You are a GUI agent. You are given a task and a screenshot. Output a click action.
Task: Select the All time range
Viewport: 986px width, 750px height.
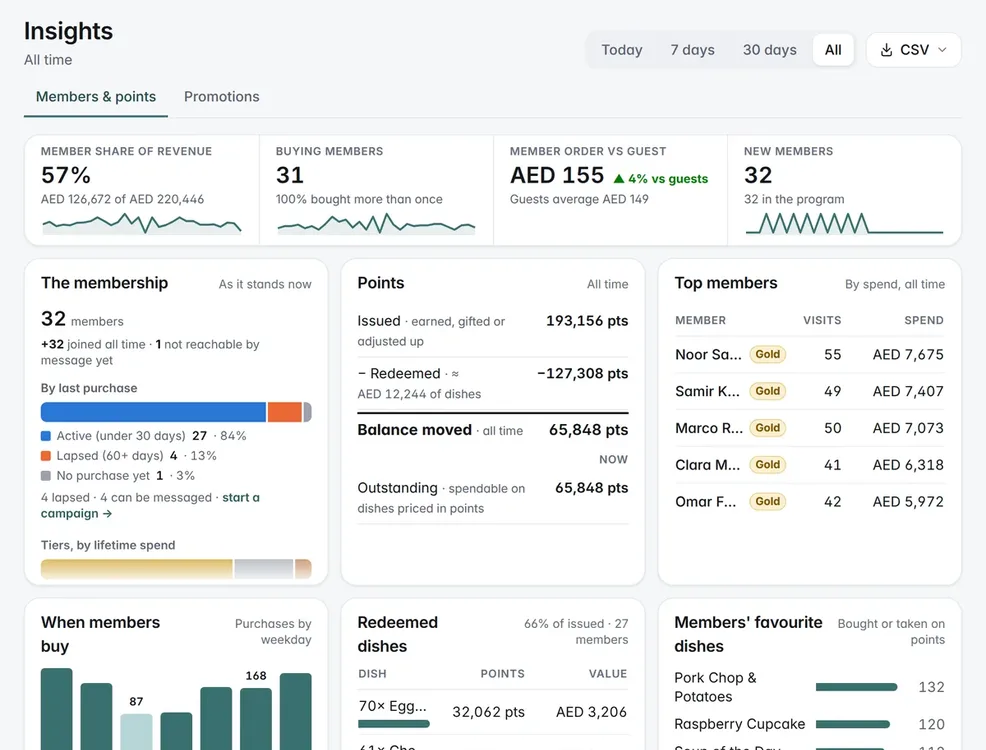pyautogui.click(x=833, y=50)
